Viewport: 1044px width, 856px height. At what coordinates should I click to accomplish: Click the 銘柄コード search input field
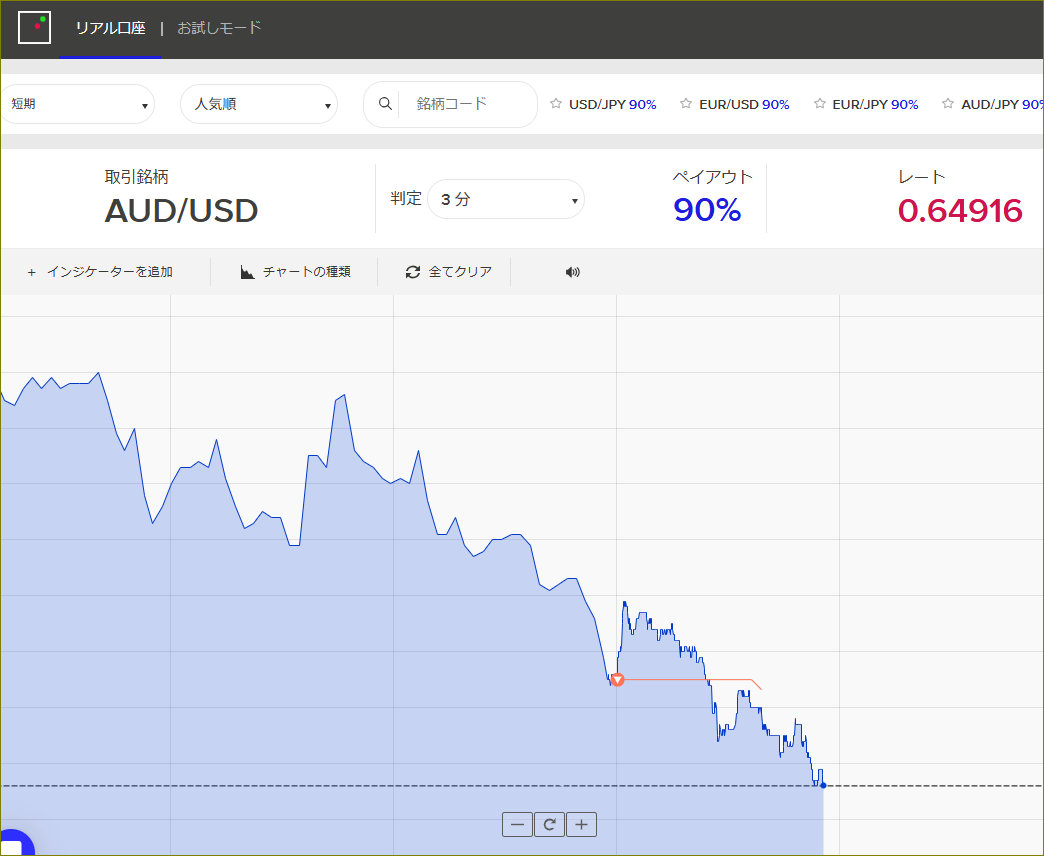(465, 104)
